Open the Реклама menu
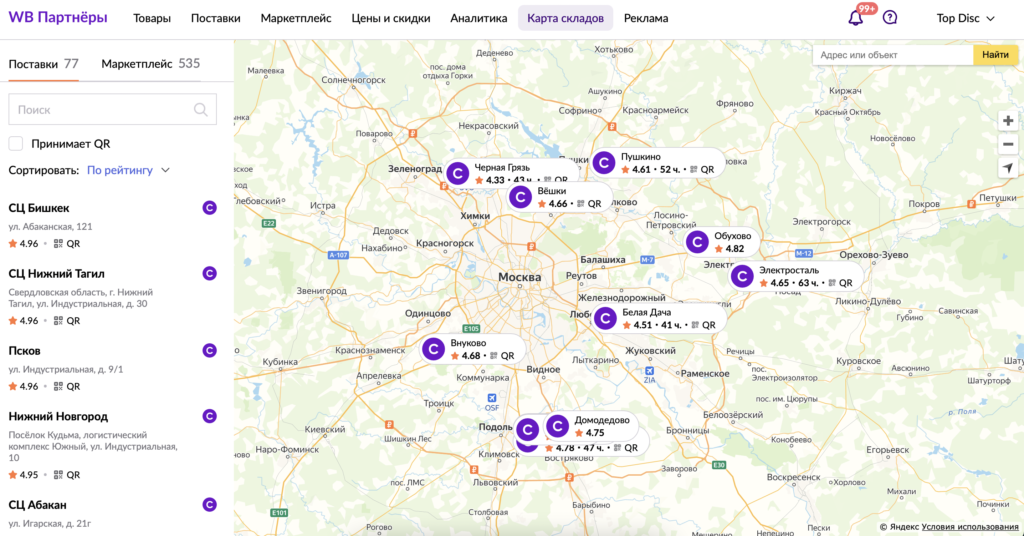Screen dimensions: 1024x536 coord(646,18)
